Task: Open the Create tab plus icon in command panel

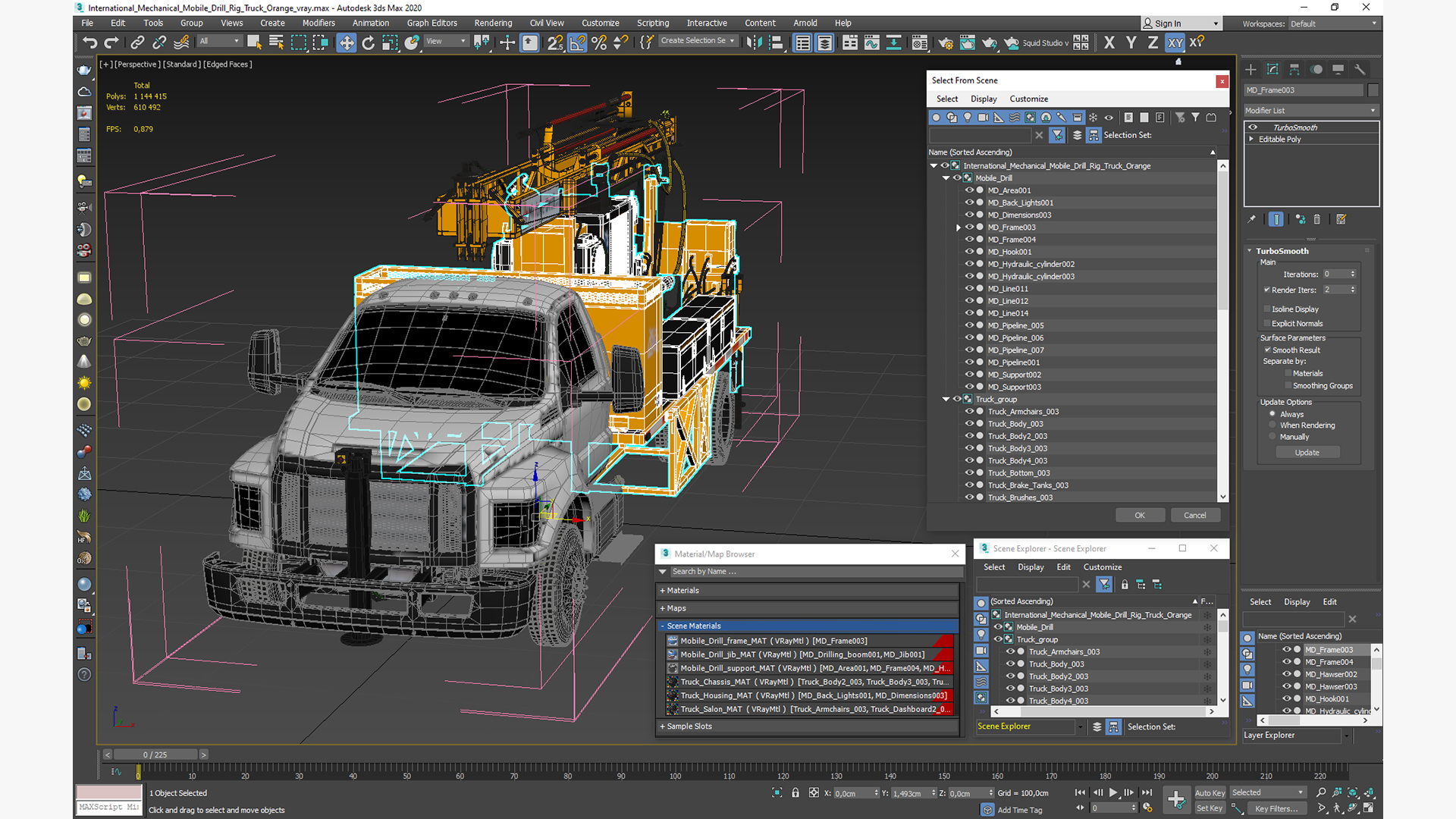Action: coord(1250,69)
